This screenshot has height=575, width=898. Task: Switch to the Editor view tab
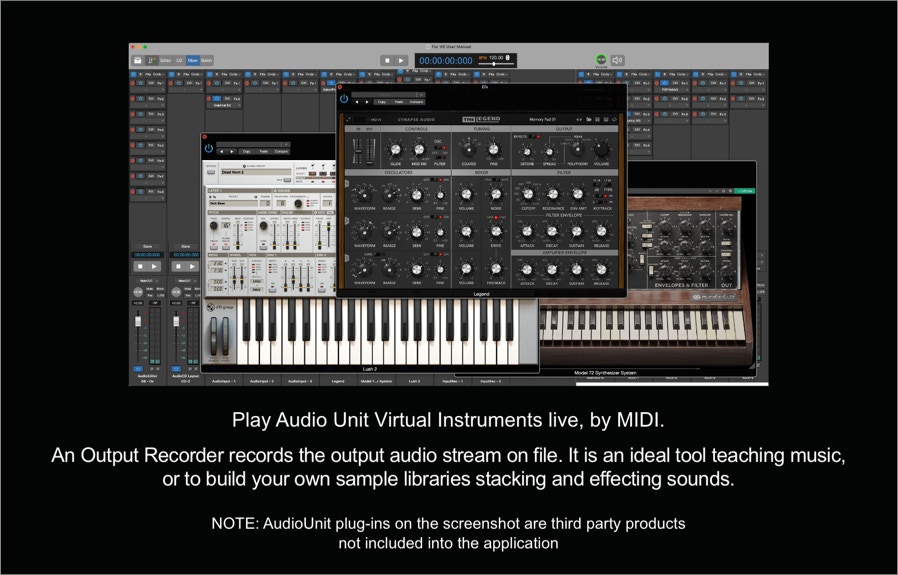[166, 60]
